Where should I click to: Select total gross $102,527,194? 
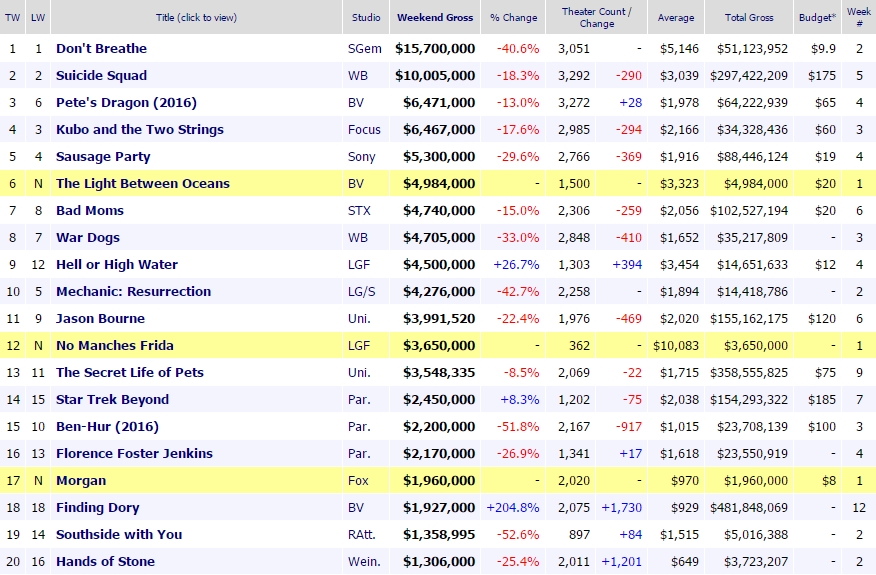pyautogui.click(x=749, y=211)
